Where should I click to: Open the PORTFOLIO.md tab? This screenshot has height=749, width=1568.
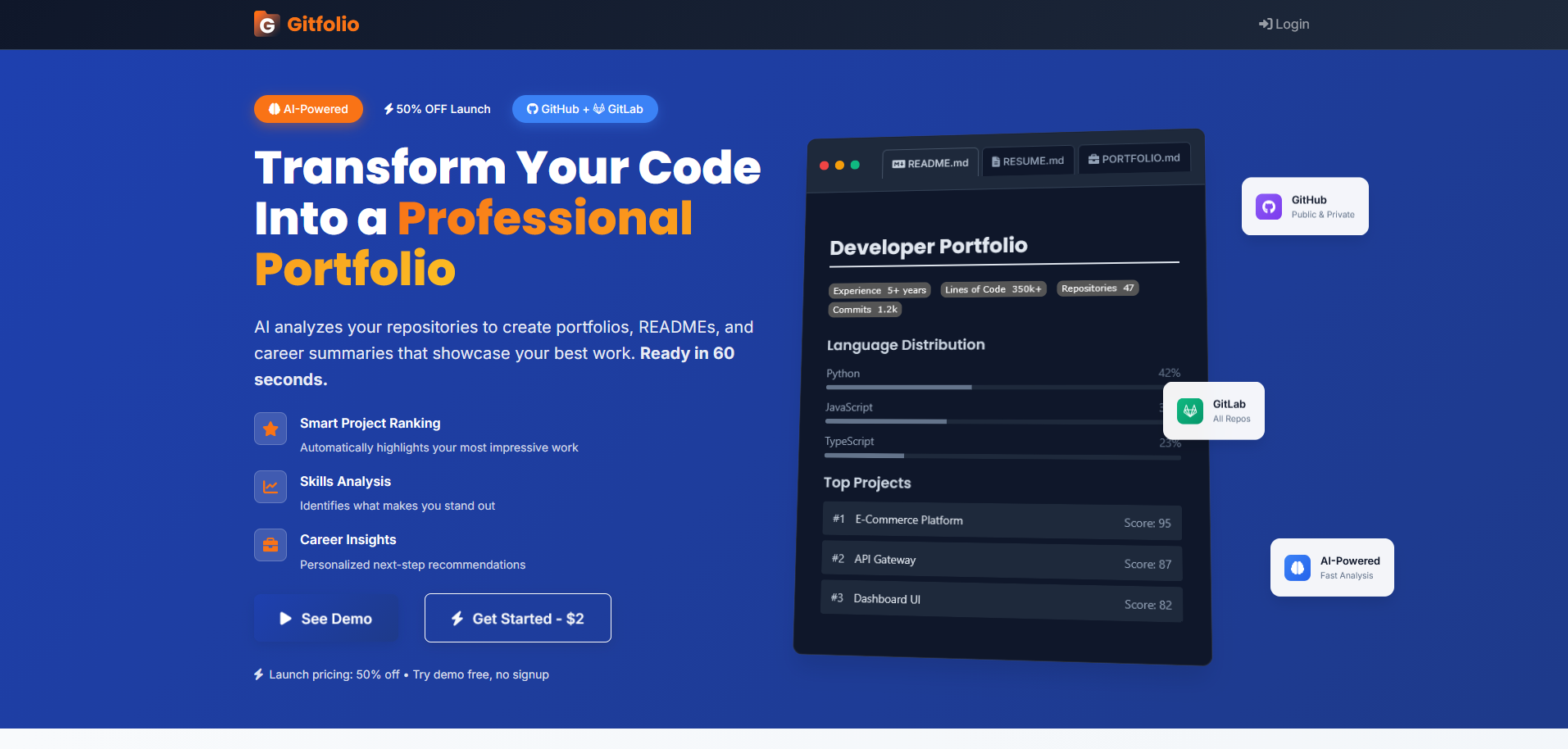point(1134,157)
